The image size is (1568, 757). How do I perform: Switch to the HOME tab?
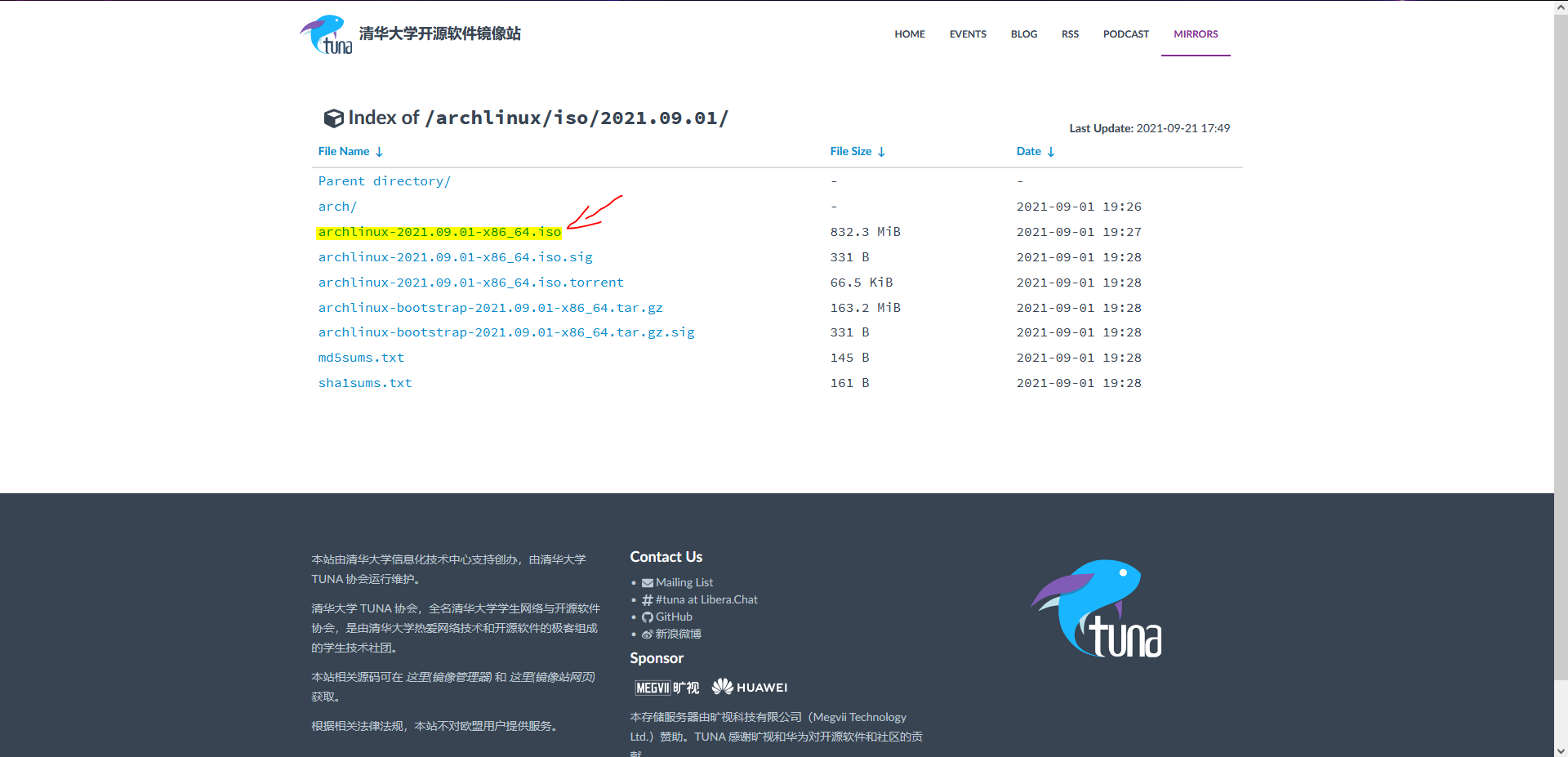click(x=909, y=33)
